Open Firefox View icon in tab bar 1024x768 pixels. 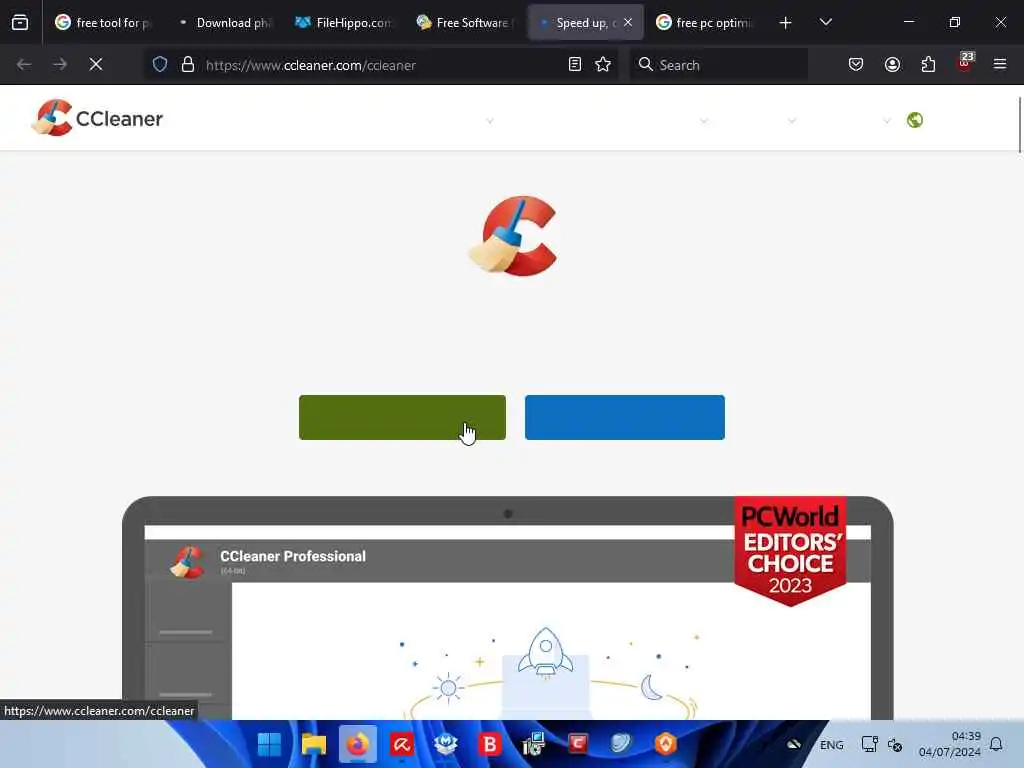click(20, 22)
